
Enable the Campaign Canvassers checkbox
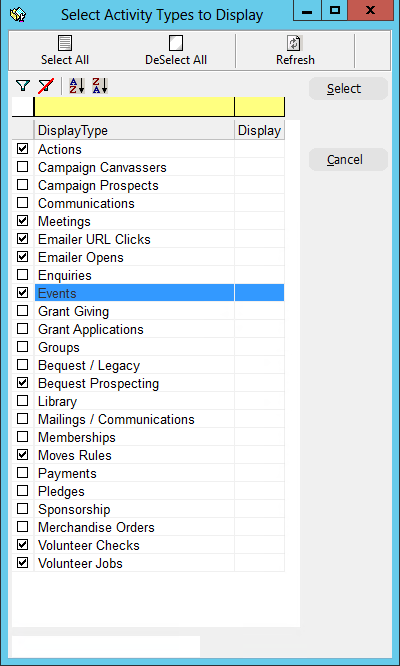pyautogui.click(x=23, y=167)
